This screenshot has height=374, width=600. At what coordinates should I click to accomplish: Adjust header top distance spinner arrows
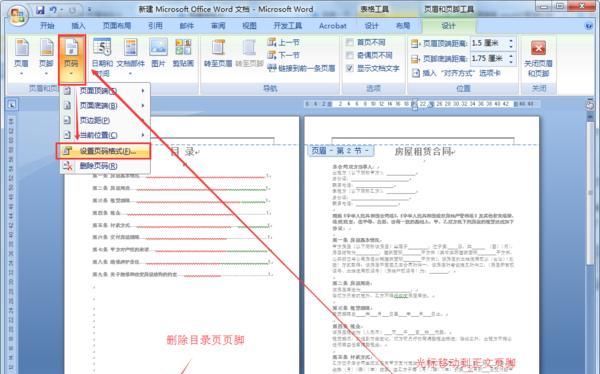coord(511,43)
